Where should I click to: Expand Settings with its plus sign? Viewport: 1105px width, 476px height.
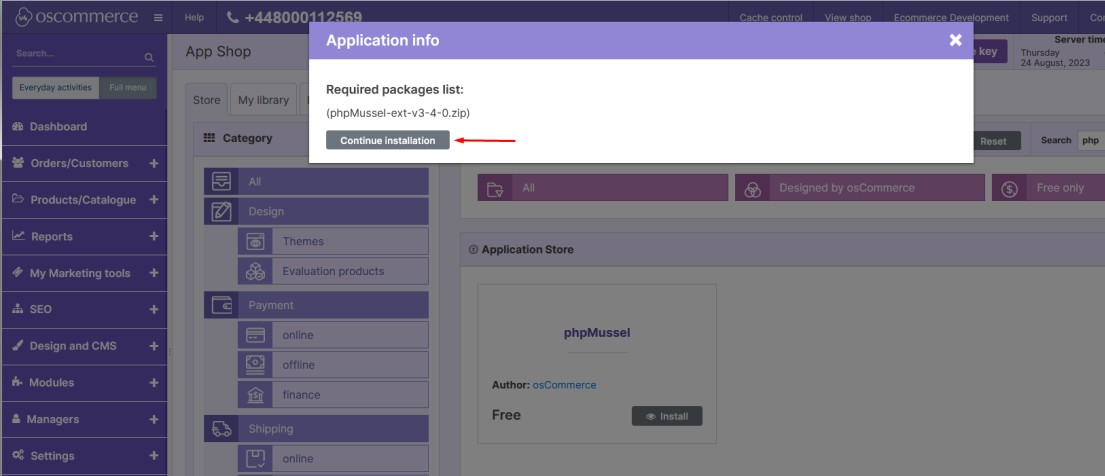154,456
